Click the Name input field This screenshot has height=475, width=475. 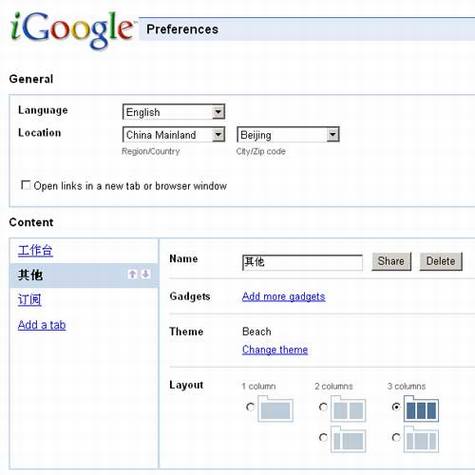coord(302,262)
